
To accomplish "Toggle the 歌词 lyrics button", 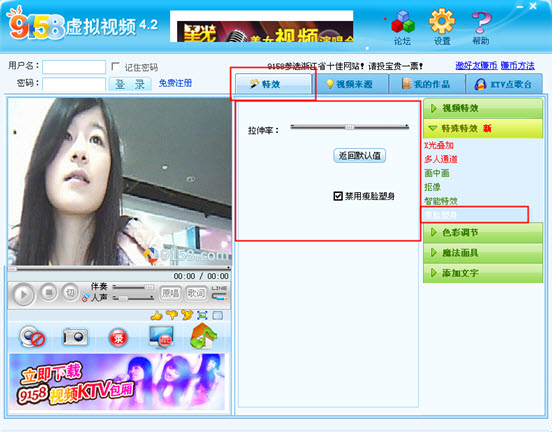I will pos(196,293).
